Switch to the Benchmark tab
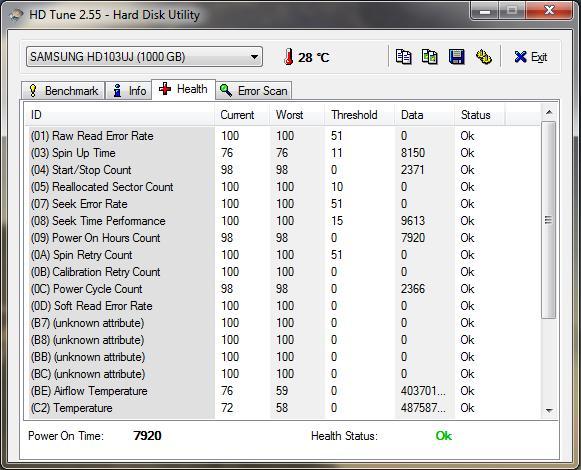The image size is (581, 470). [x=63, y=90]
